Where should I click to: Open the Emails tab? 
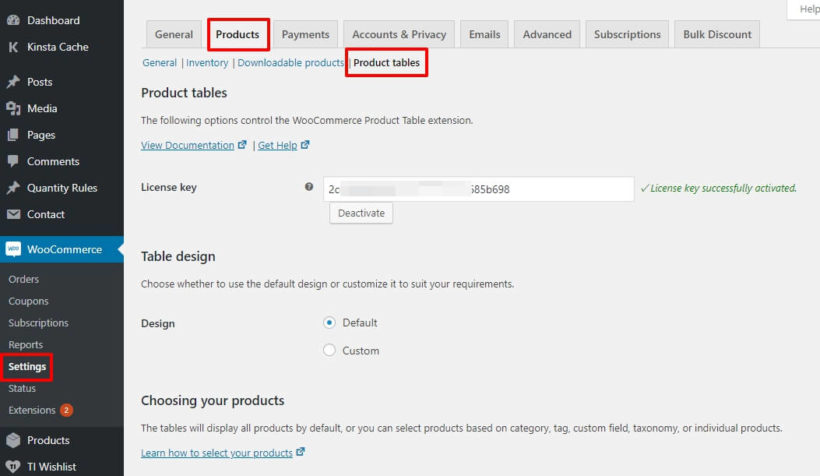click(484, 35)
